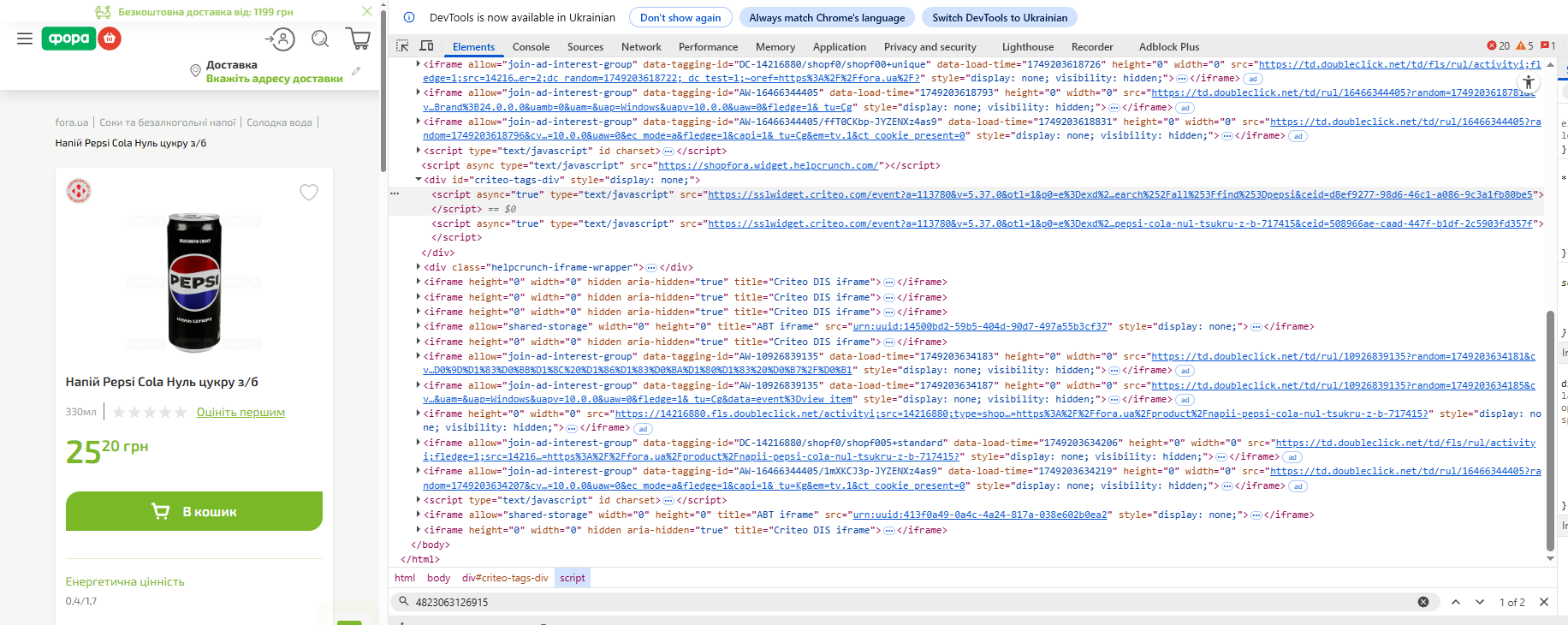The width and height of the screenshot is (1568, 625).
Task: Select body in DOM breadcrumb bar
Action: pyautogui.click(x=438, y=578)
